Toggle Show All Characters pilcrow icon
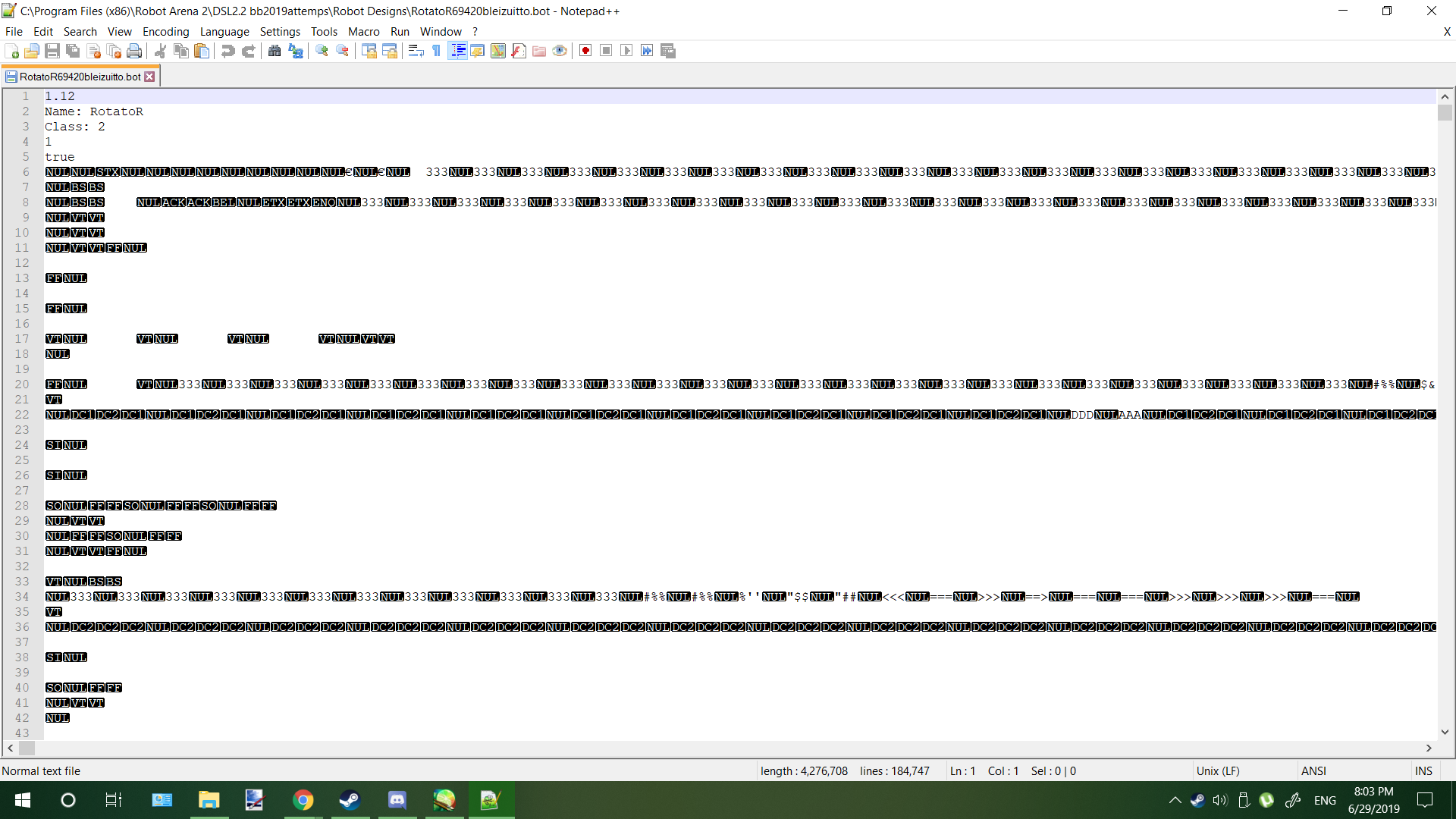The image size is (1456, 819). (437, 51)
